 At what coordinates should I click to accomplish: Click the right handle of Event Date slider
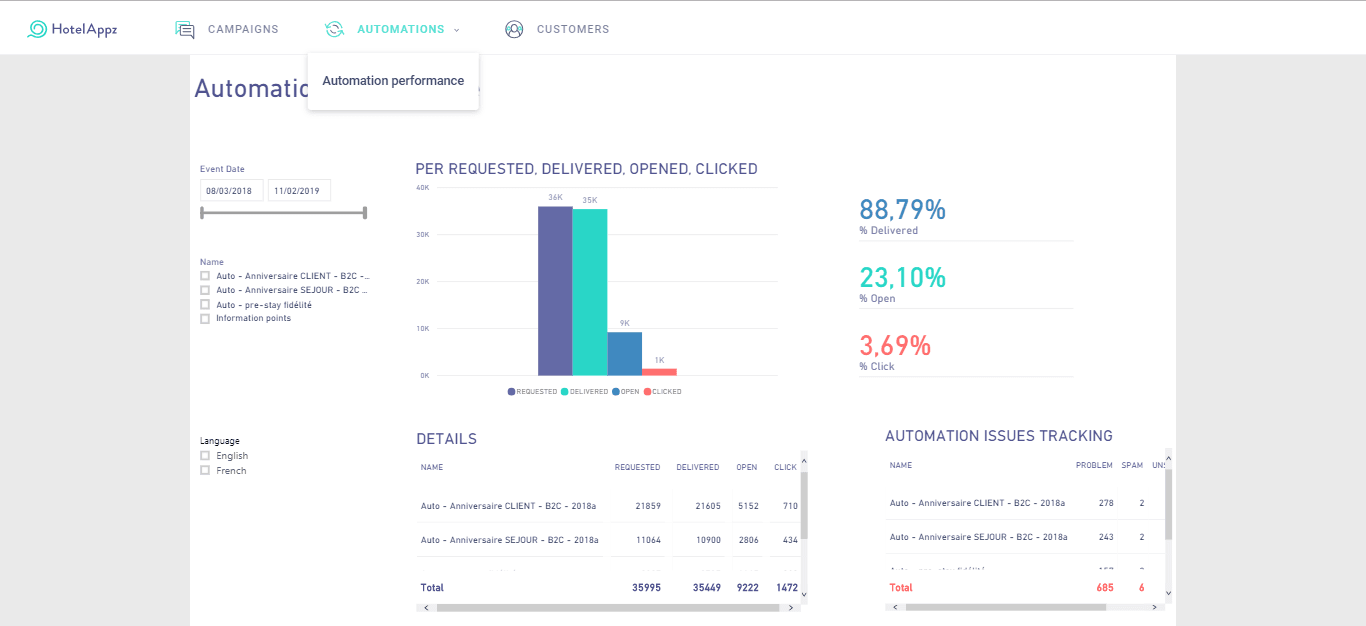click(x=365, y=212)
